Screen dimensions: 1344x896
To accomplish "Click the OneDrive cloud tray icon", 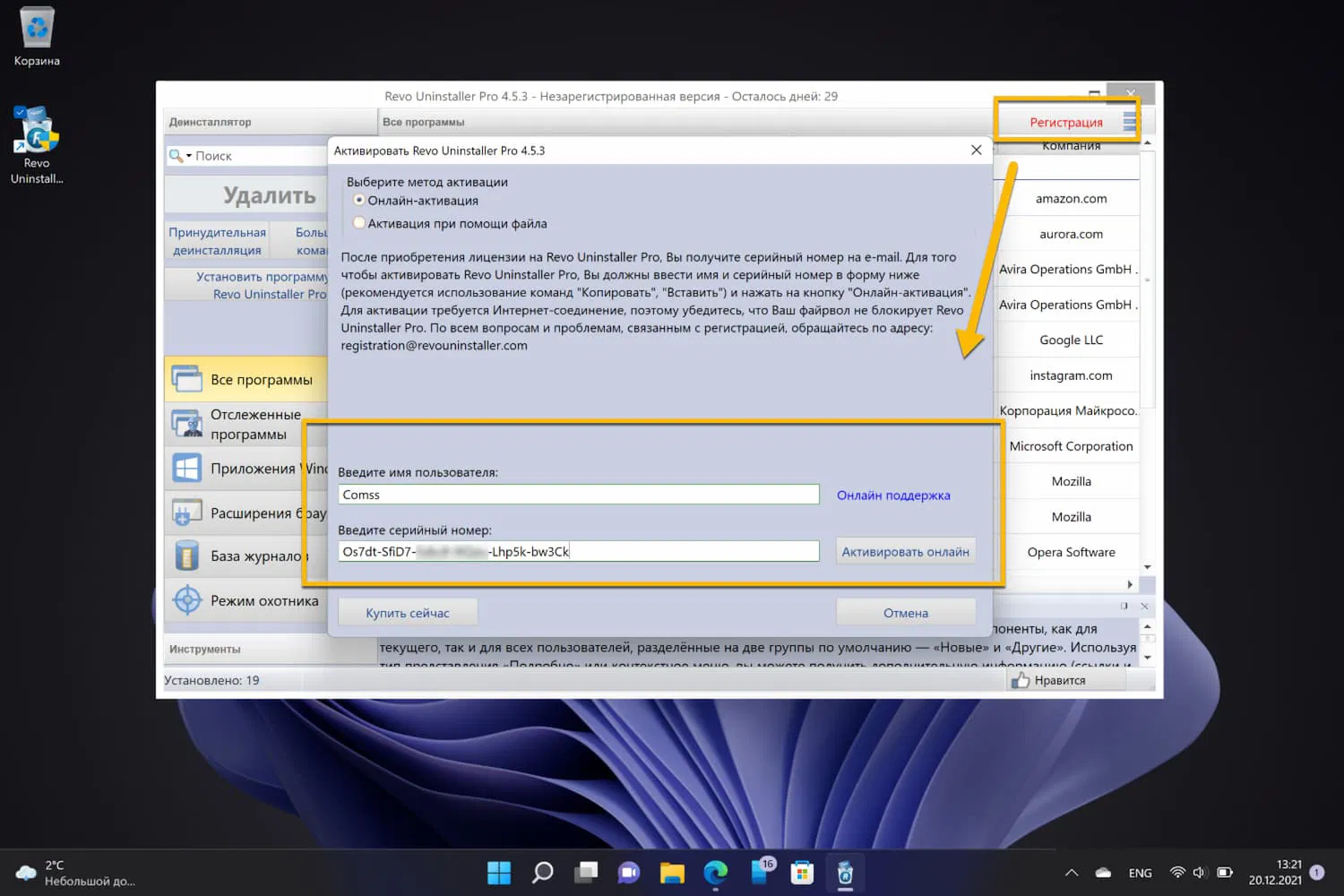I will click(x=1103, y=872).
